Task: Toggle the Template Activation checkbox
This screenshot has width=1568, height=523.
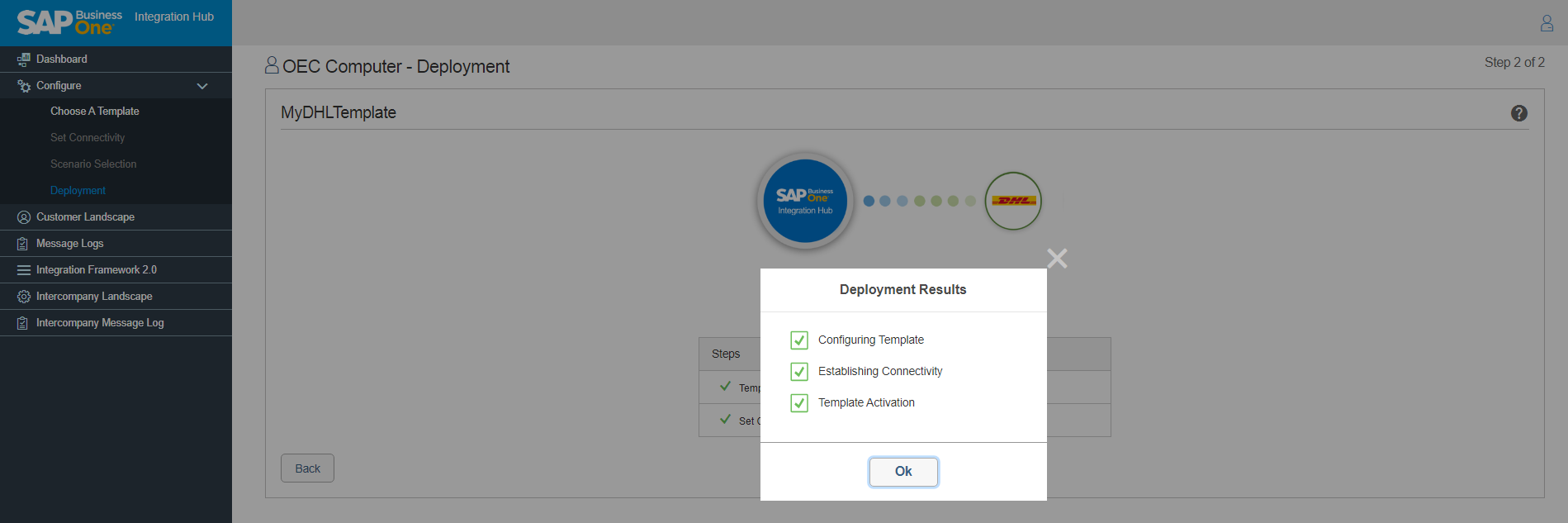Action: [x=798, y=403]
